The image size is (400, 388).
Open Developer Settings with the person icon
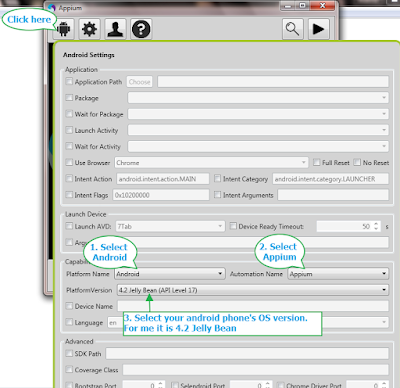pos(115,29)
